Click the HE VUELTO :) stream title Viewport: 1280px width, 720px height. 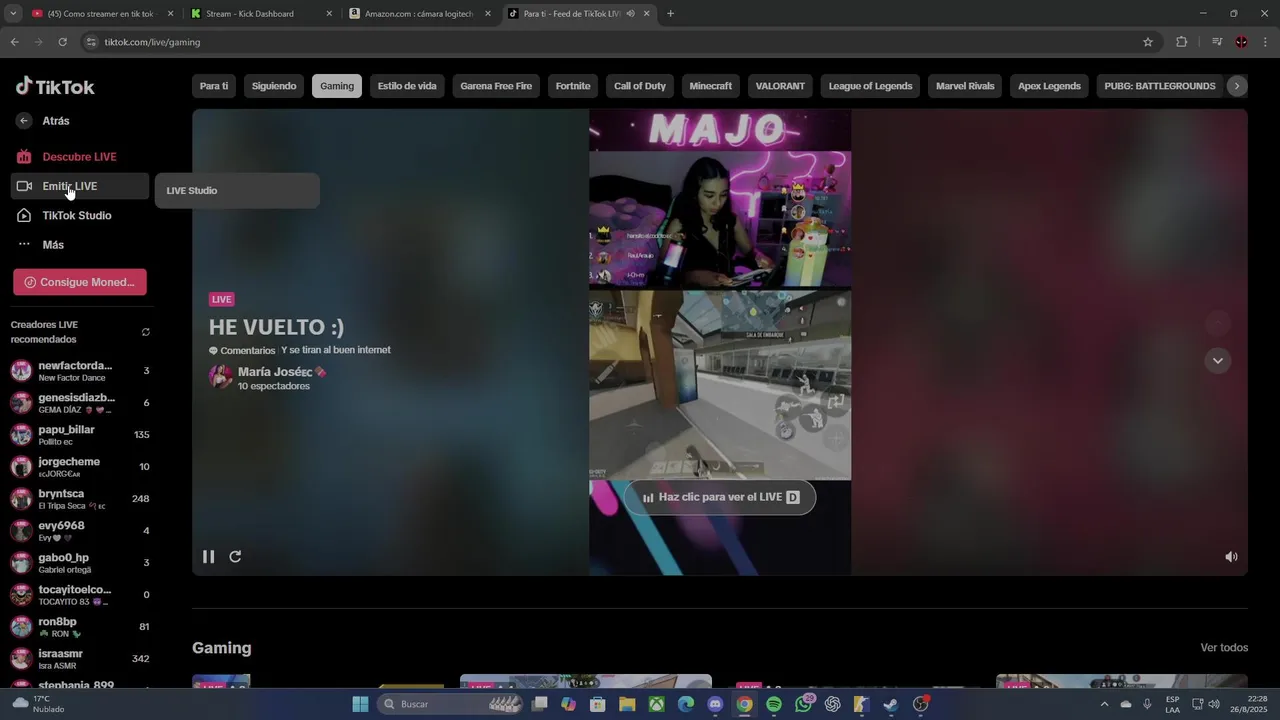276,327
